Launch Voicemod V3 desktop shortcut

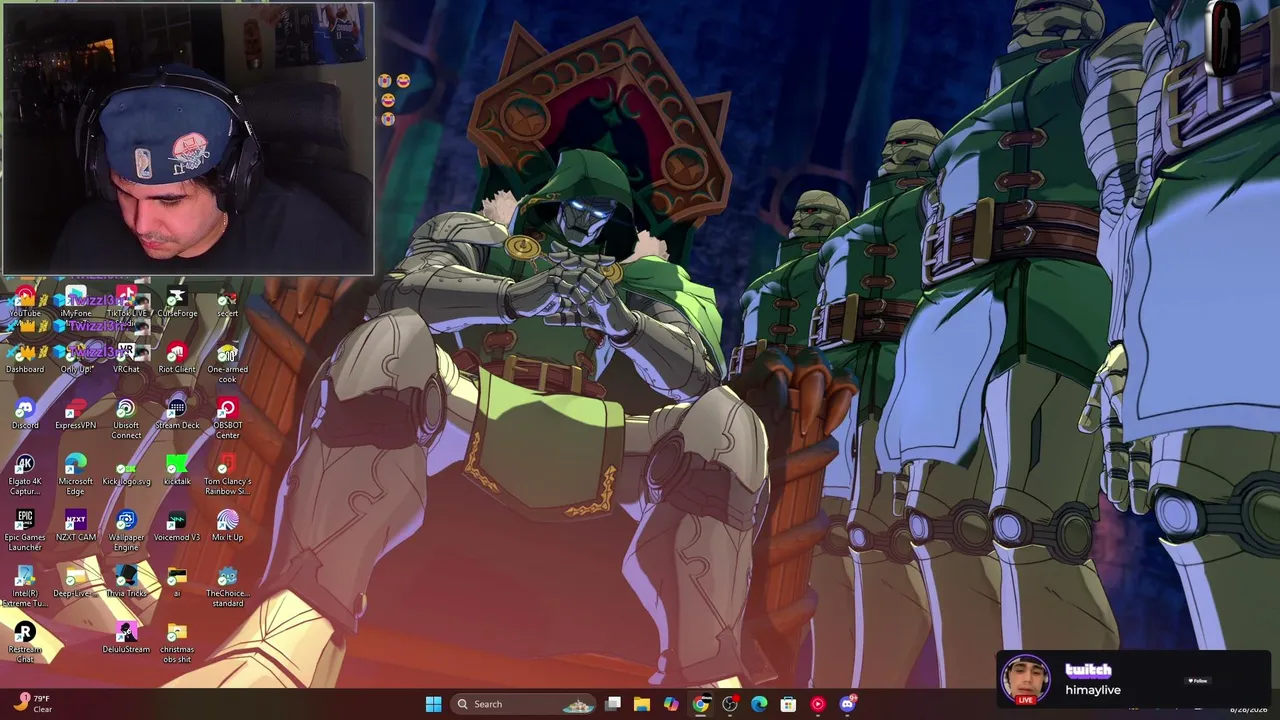pos(177,525)
